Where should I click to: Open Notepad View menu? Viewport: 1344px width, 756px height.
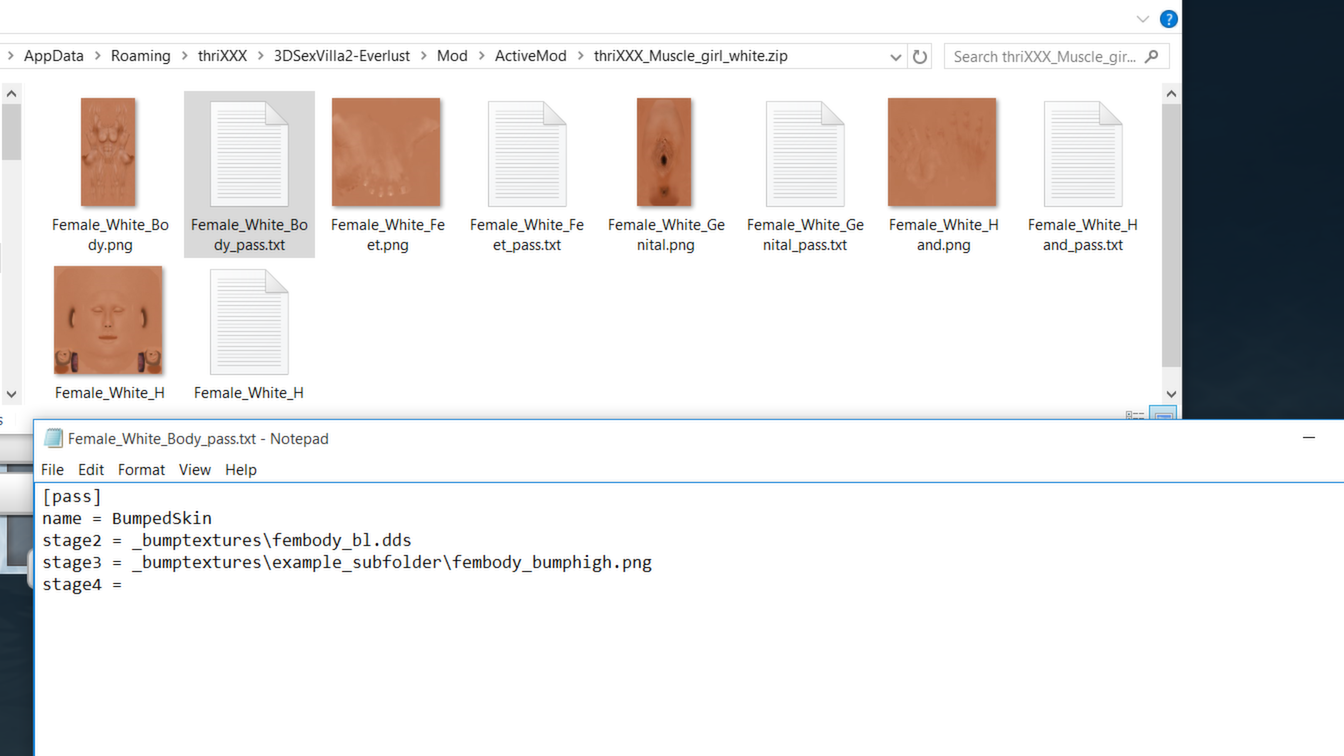point(194,469)
